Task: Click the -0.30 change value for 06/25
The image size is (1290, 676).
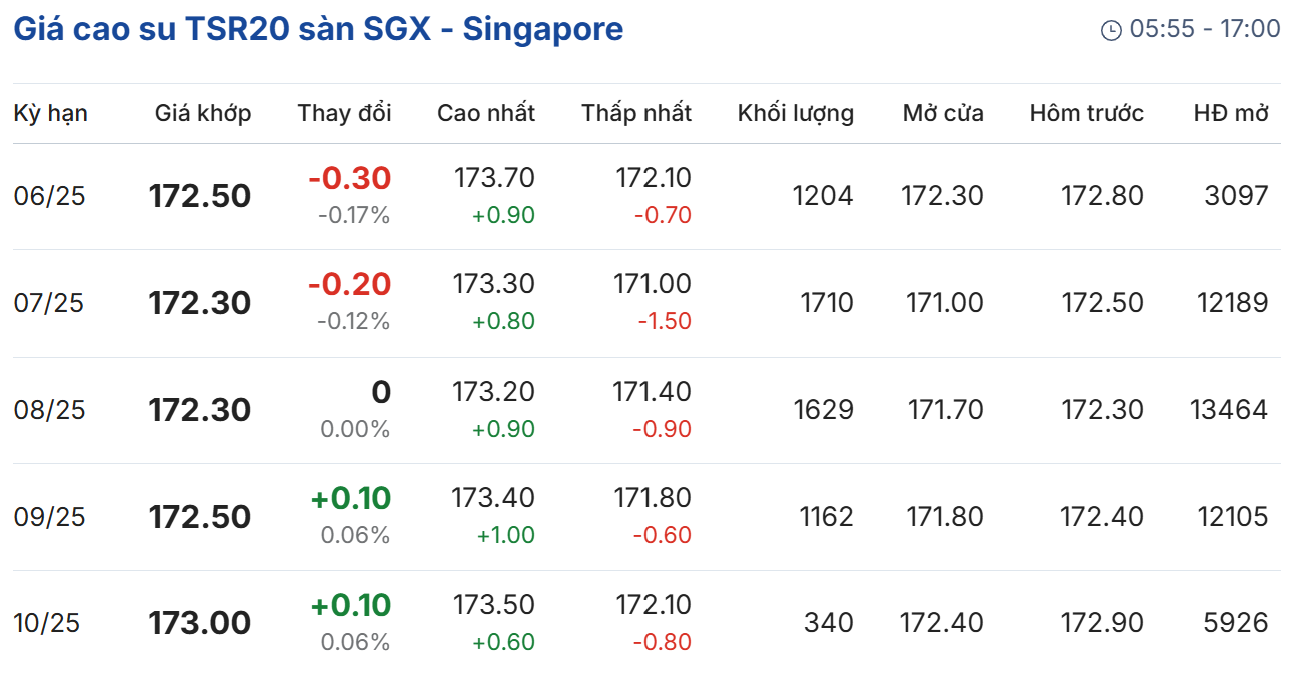Action: click(349, 179)
